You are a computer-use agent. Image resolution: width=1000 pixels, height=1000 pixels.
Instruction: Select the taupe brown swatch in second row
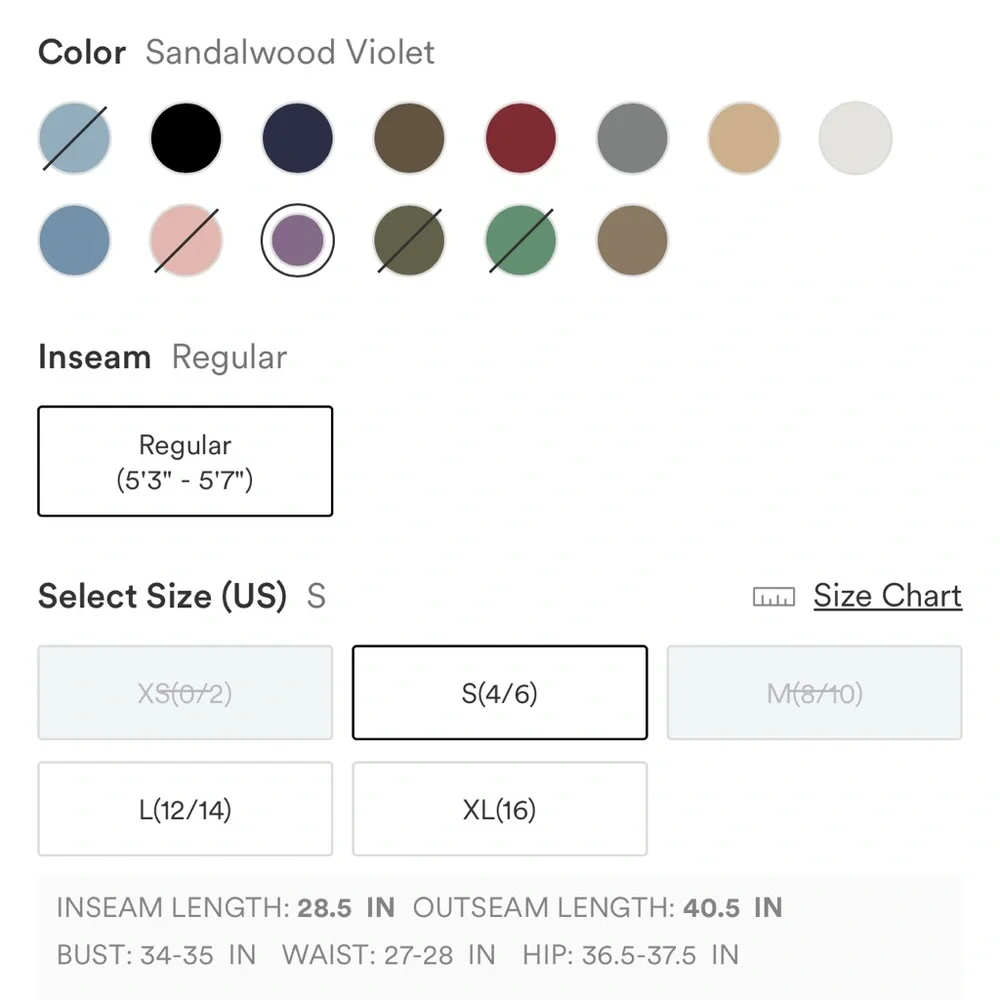[632, 240]
